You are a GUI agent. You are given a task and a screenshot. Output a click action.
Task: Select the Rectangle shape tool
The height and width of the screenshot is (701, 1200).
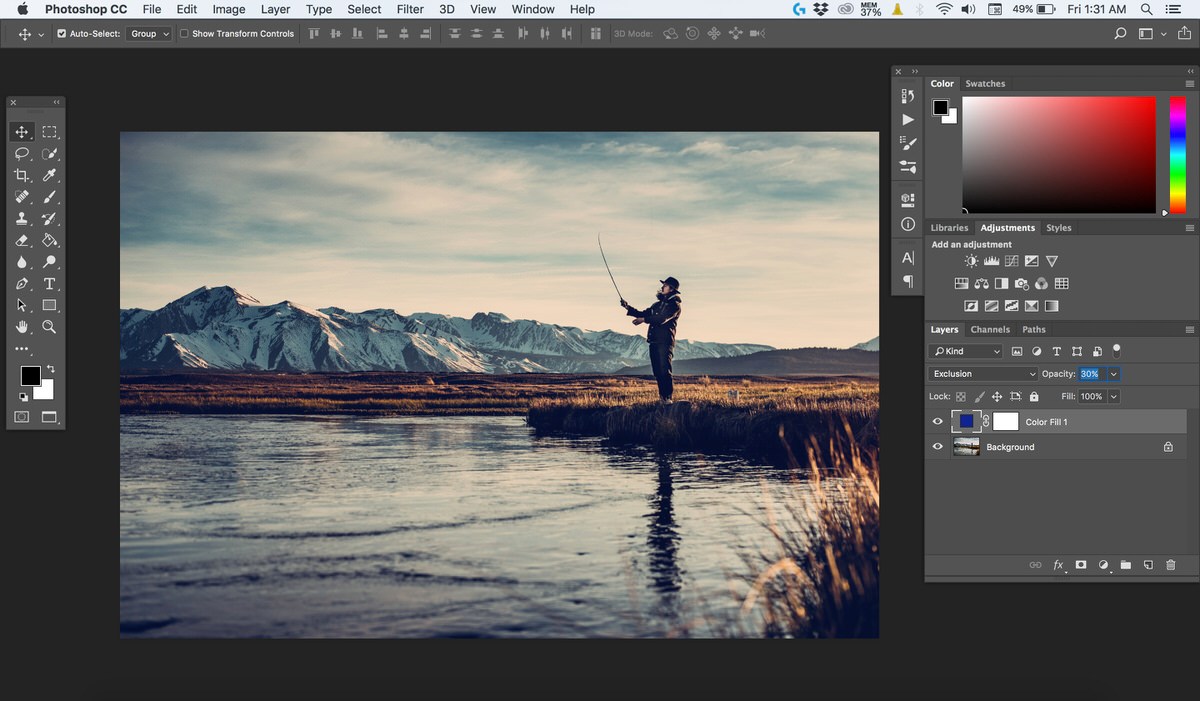[x=49, y=305]
